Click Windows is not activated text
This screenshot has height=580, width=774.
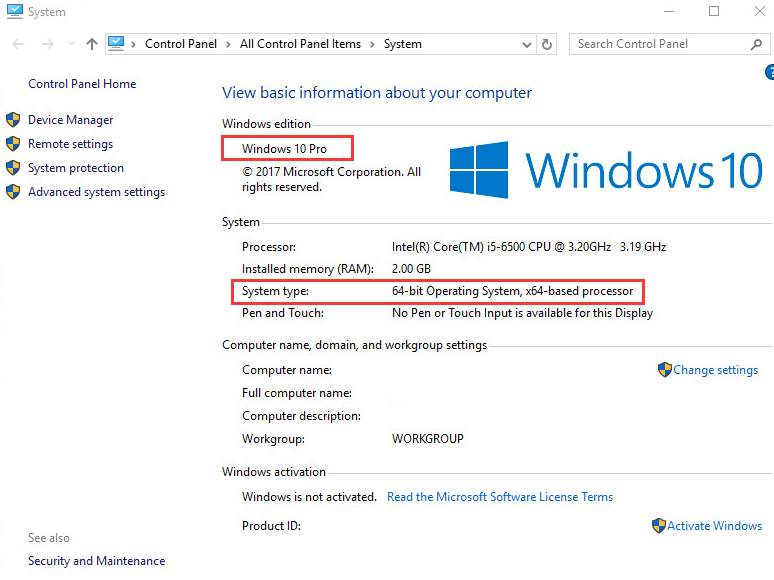309,497
